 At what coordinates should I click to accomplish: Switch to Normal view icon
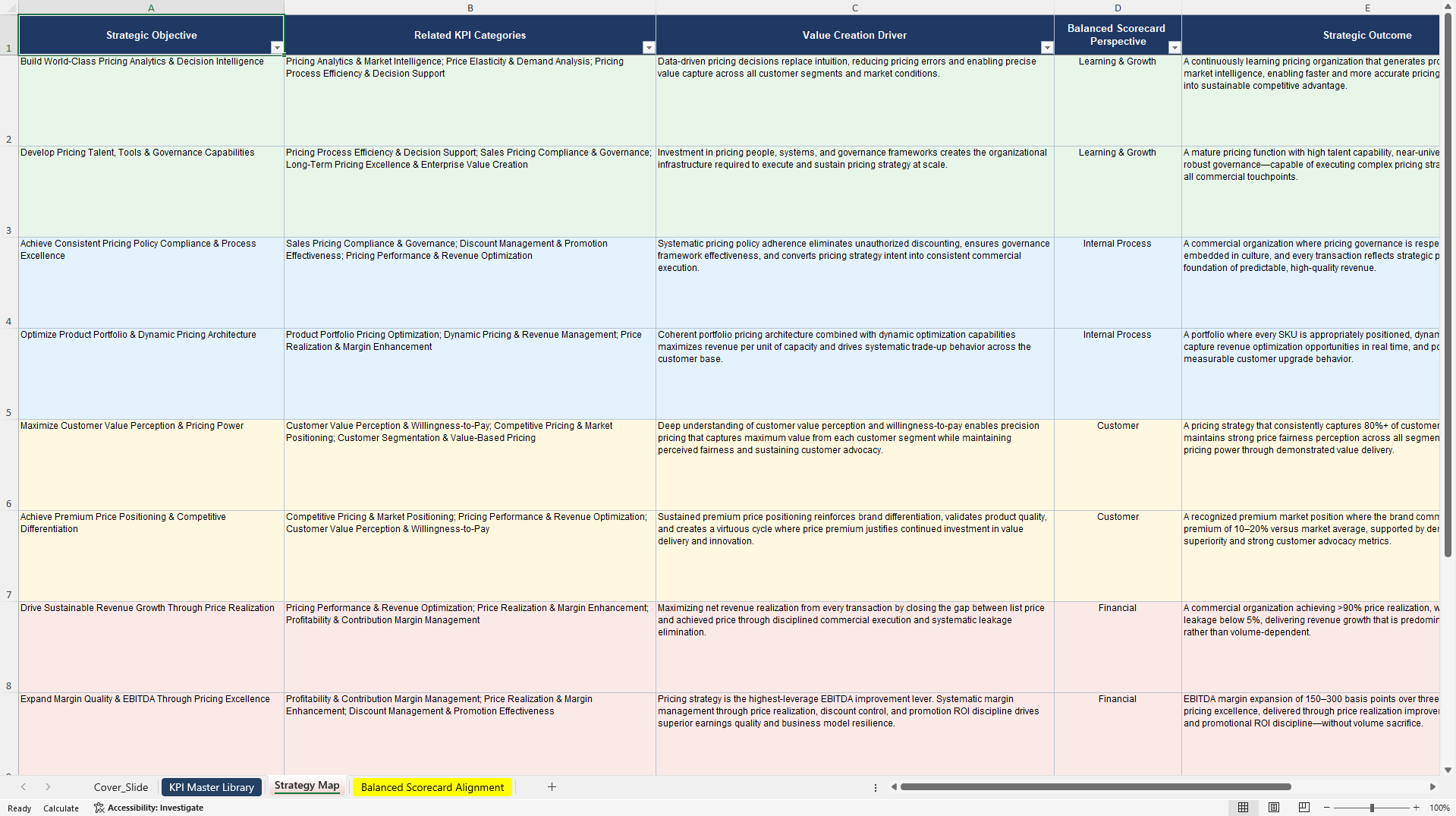pyautogui.click(x=1243, y=808)
